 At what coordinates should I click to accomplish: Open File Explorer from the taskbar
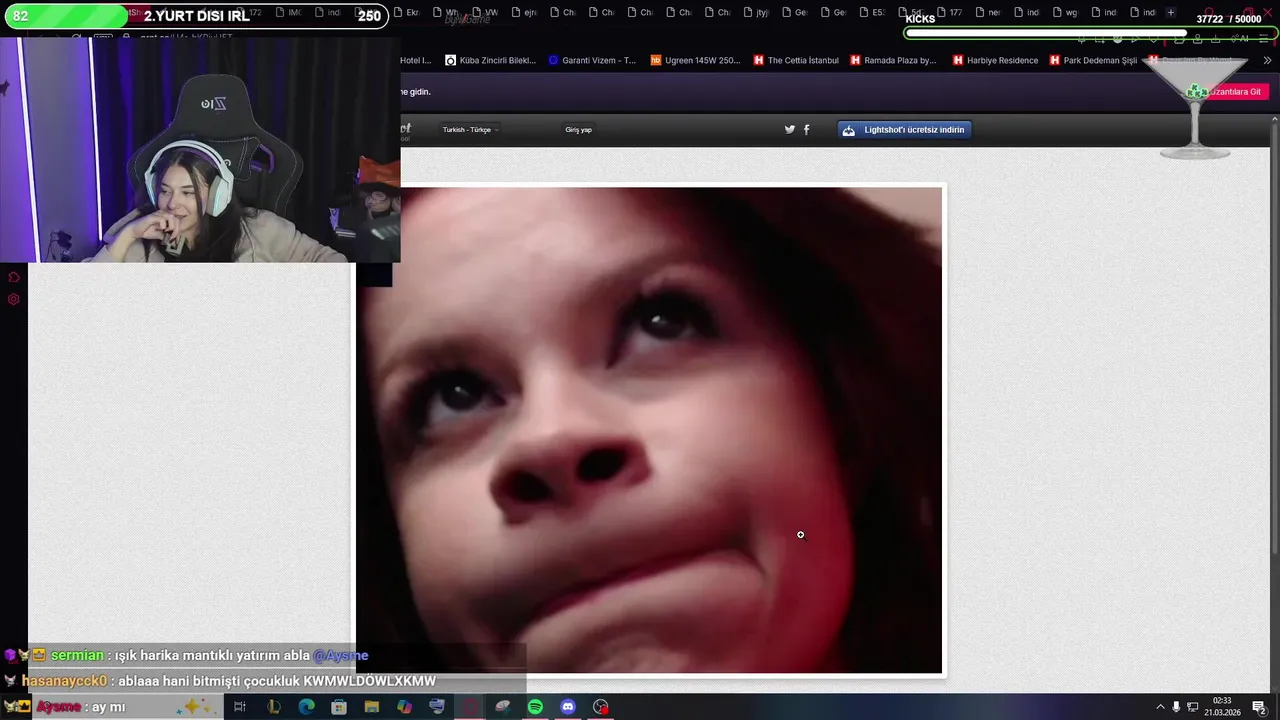pos(372,707)
